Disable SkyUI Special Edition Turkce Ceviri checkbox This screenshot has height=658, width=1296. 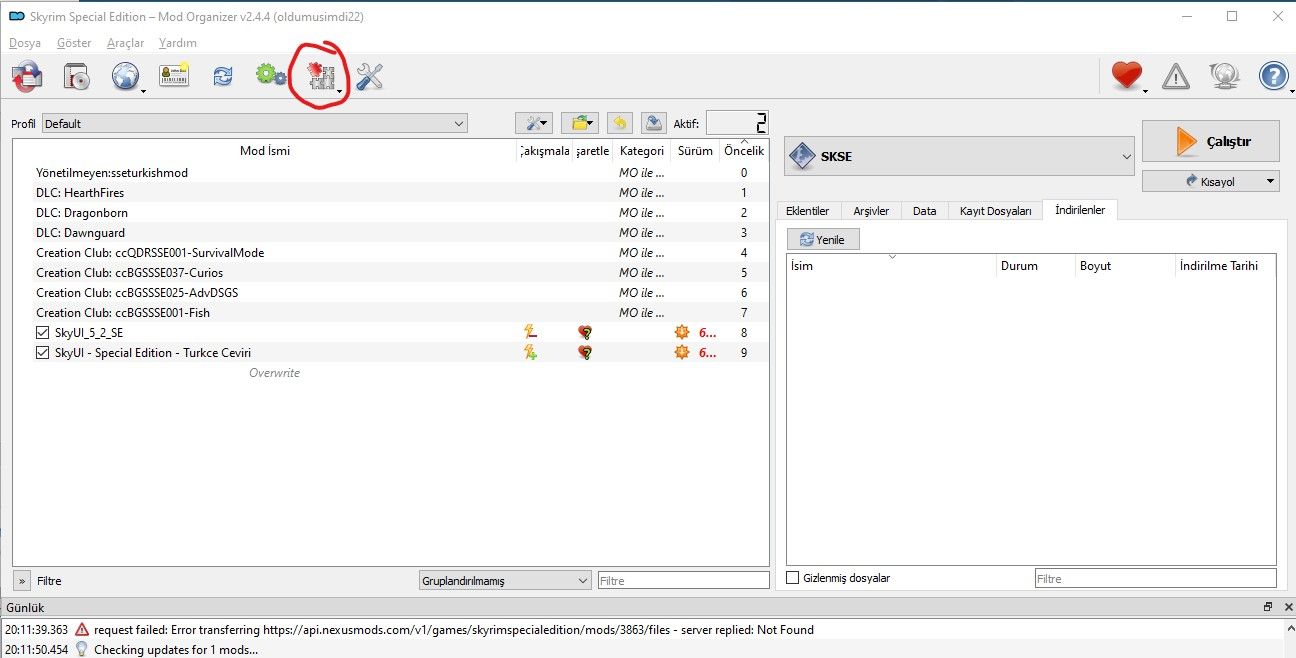point(43,352)
